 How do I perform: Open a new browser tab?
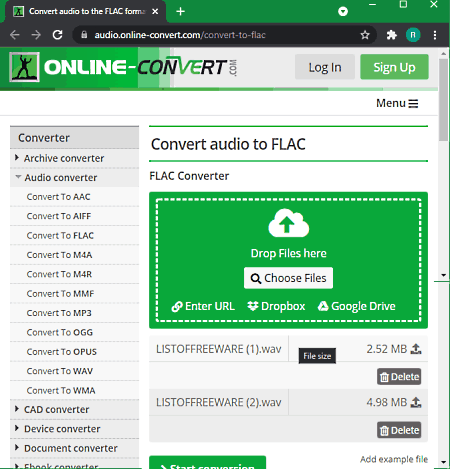click(180, 11)
